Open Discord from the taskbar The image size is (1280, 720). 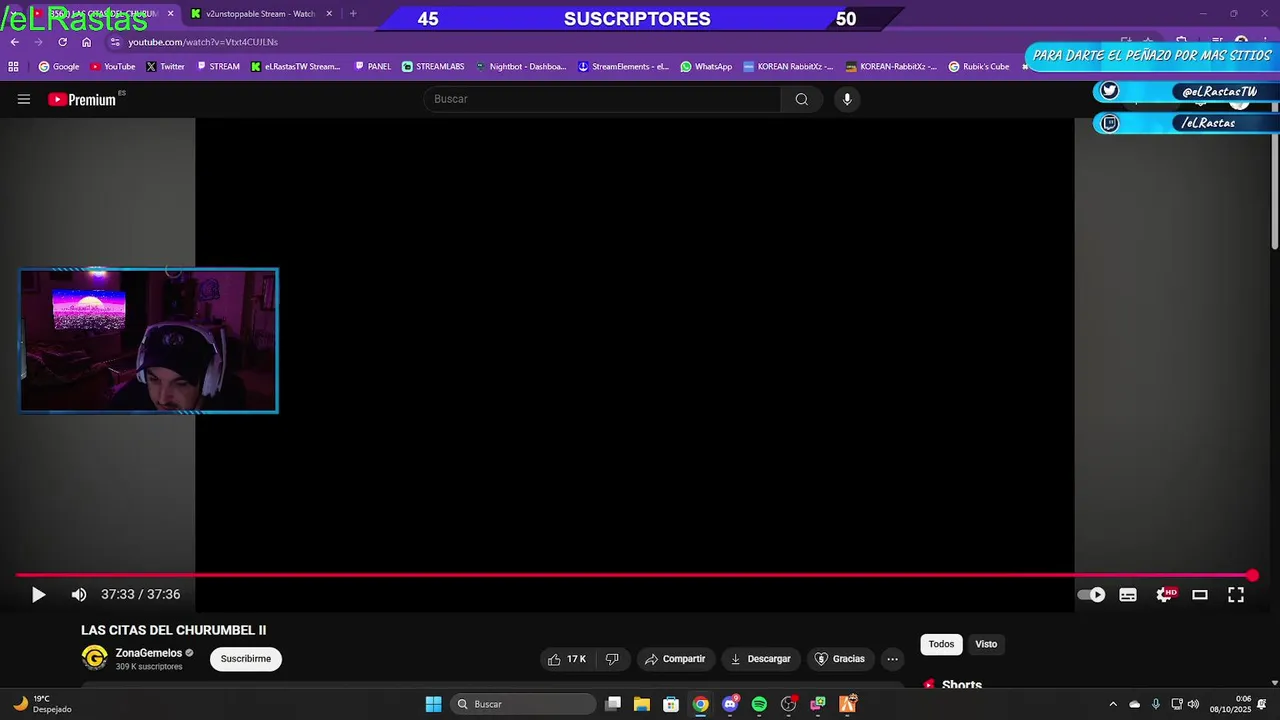(731, 704)
